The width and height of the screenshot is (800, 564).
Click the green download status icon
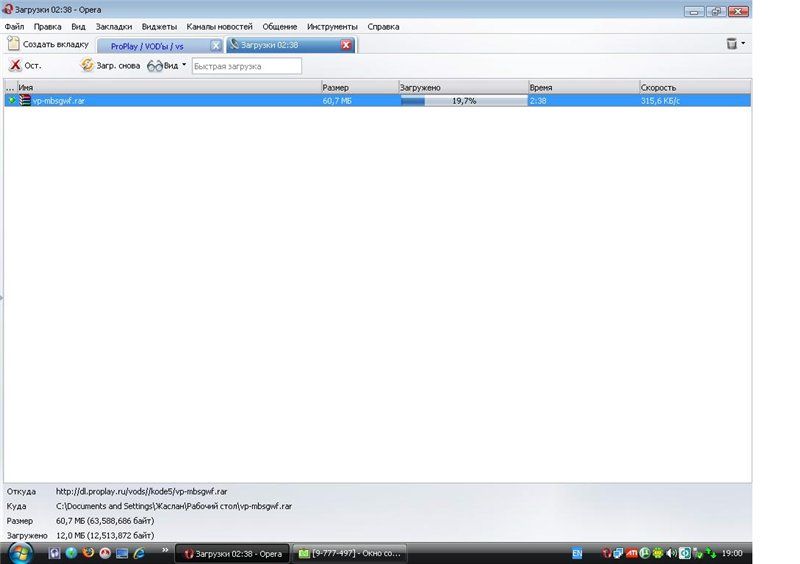tap(11, 100)
